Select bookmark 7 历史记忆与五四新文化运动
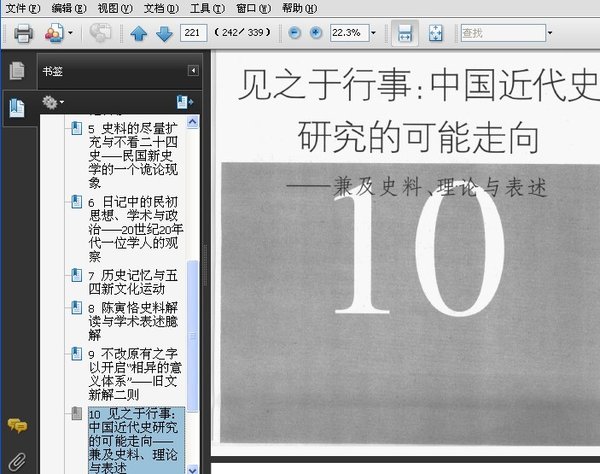 (133, 282)
